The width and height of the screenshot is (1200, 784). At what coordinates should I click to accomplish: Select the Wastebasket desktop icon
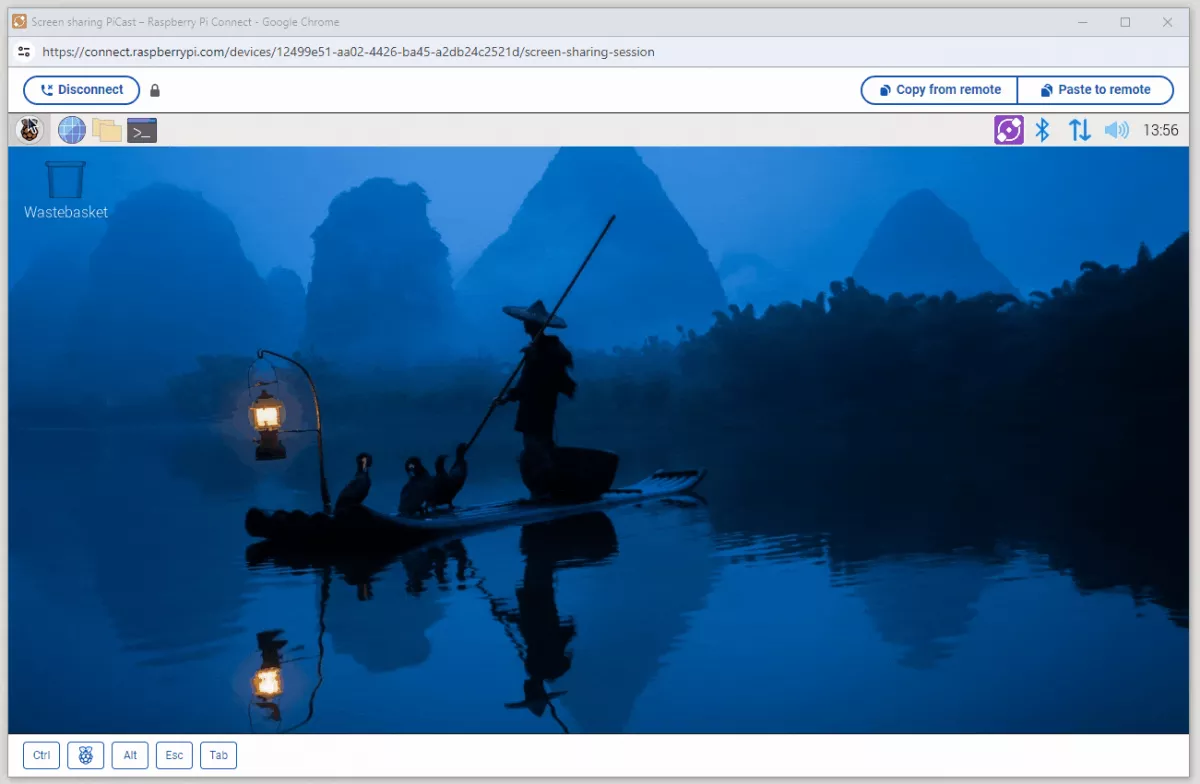coord(66,182)
